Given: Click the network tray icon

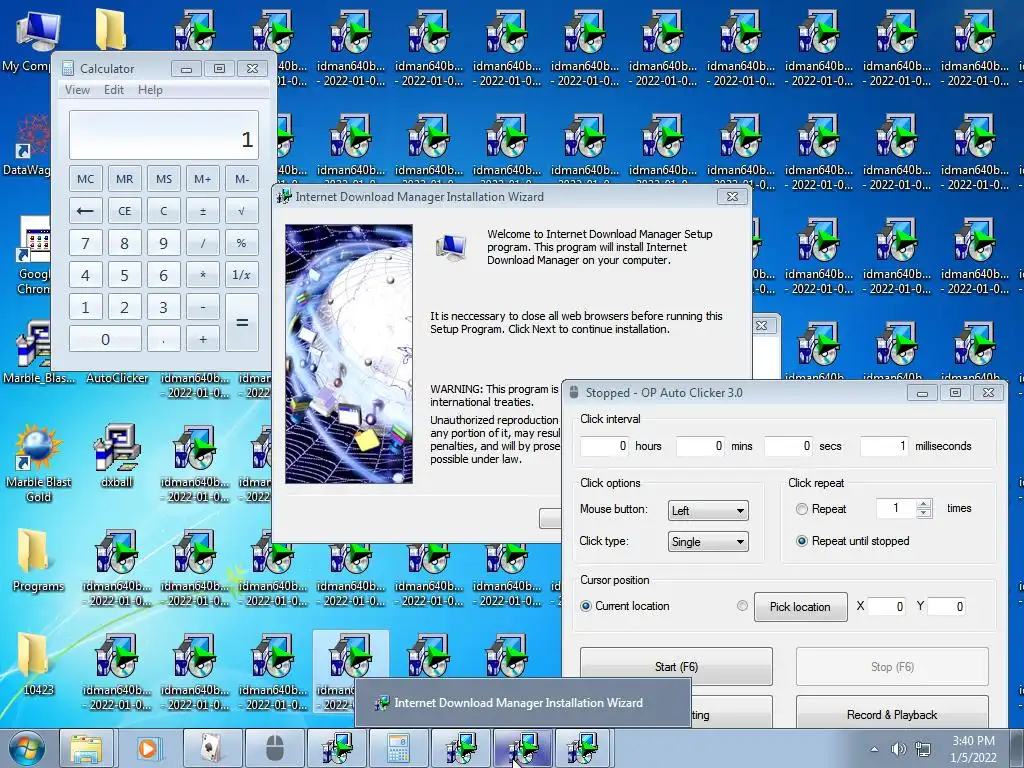Looking at the screenshot, I should 923,748.
